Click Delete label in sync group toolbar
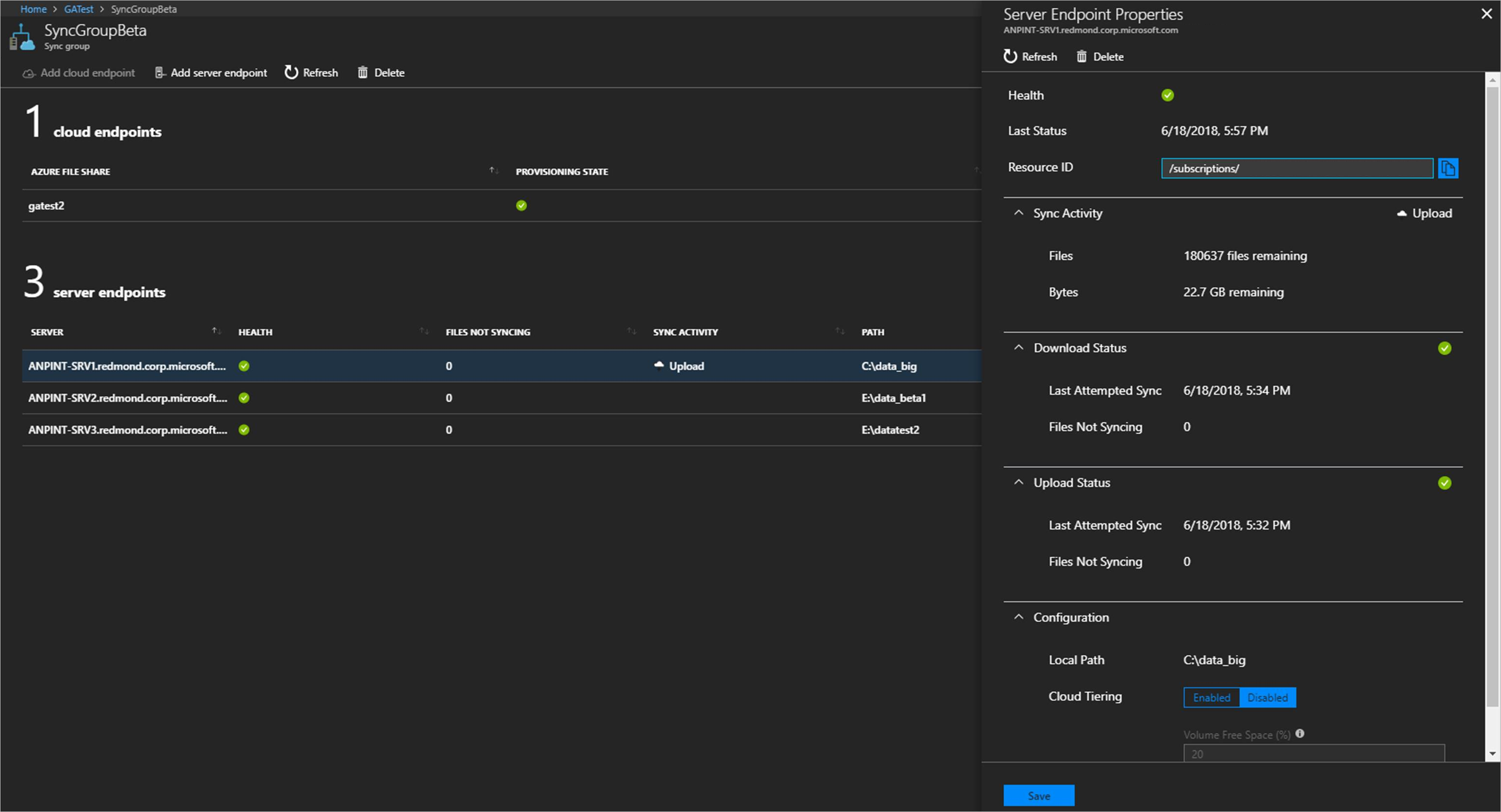The height and width of the screenshot is (812, 1501). [x=389, y=73]
